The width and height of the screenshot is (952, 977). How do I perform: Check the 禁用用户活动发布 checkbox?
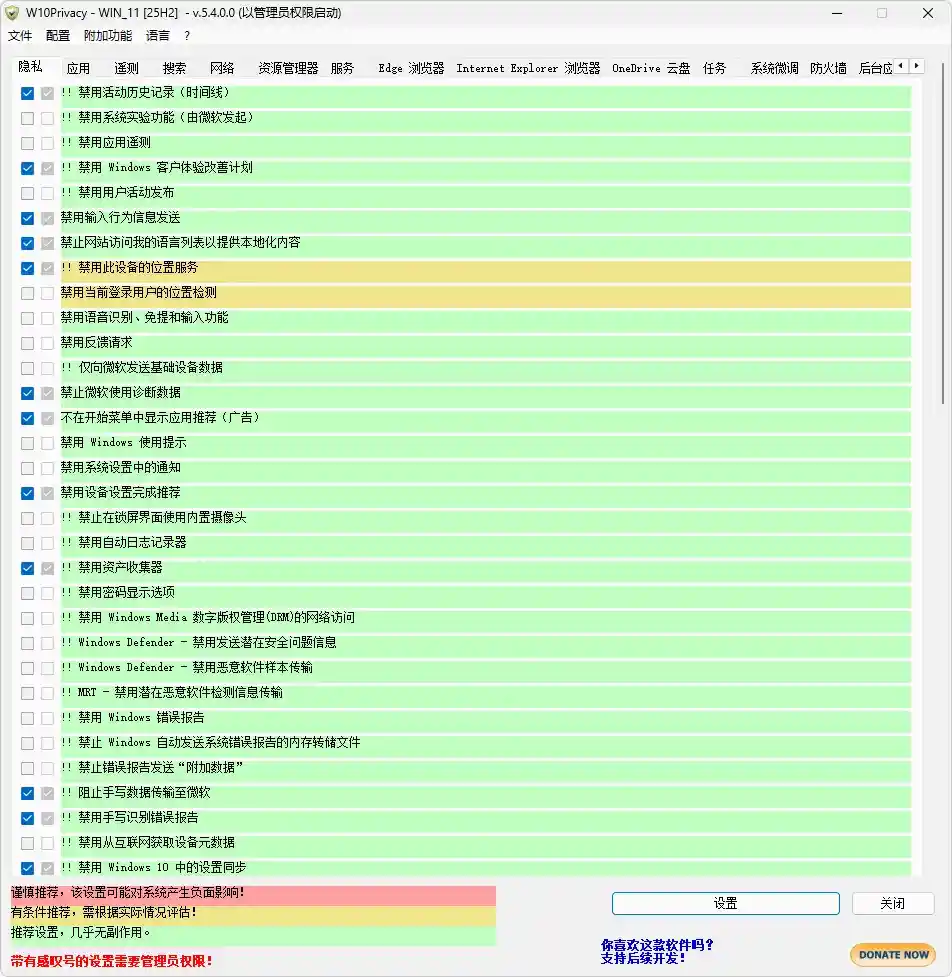pyautogui.click(x=27, y=193)
